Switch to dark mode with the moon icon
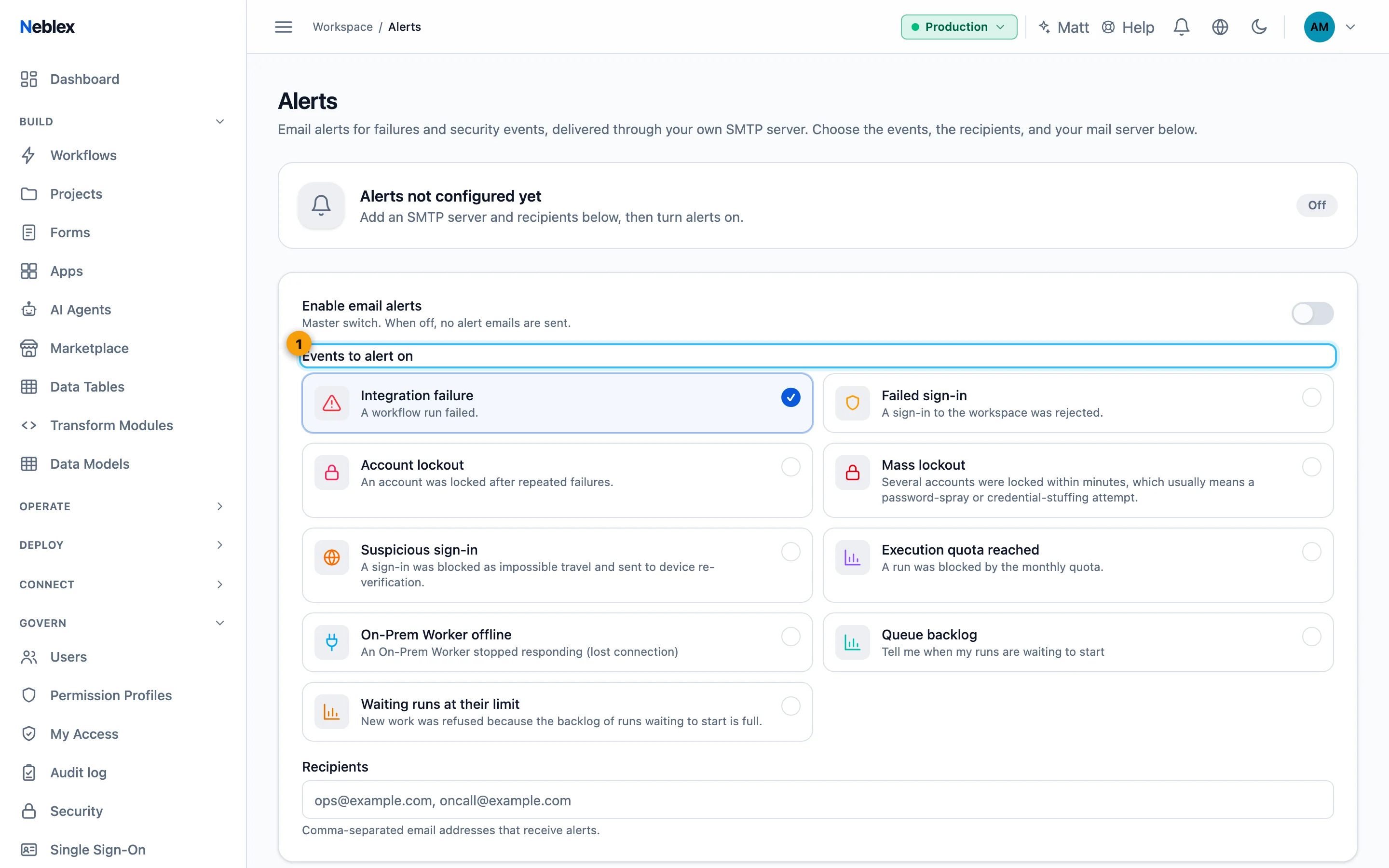 [x=1259, y=27]
